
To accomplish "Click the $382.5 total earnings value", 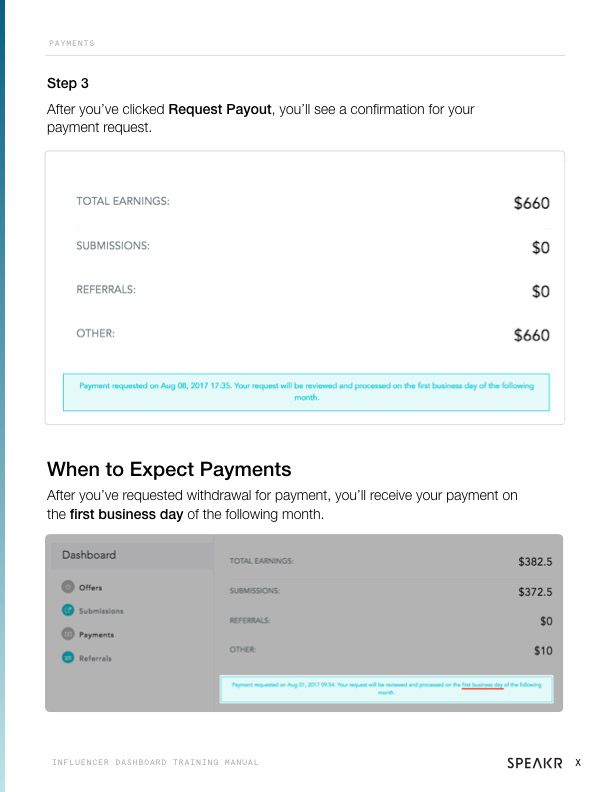I will tap(535, 562).
